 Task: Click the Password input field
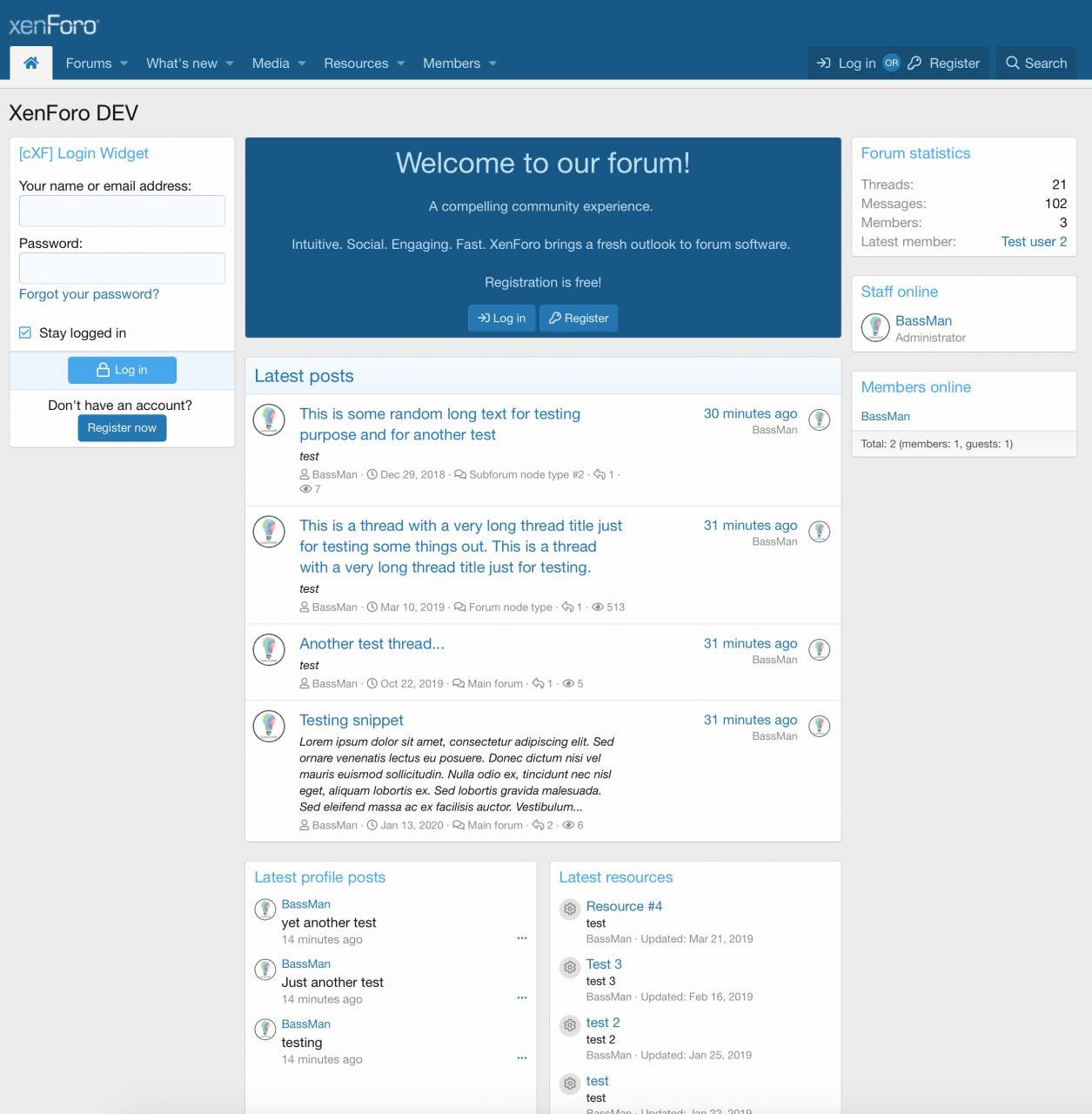(122, 268)
